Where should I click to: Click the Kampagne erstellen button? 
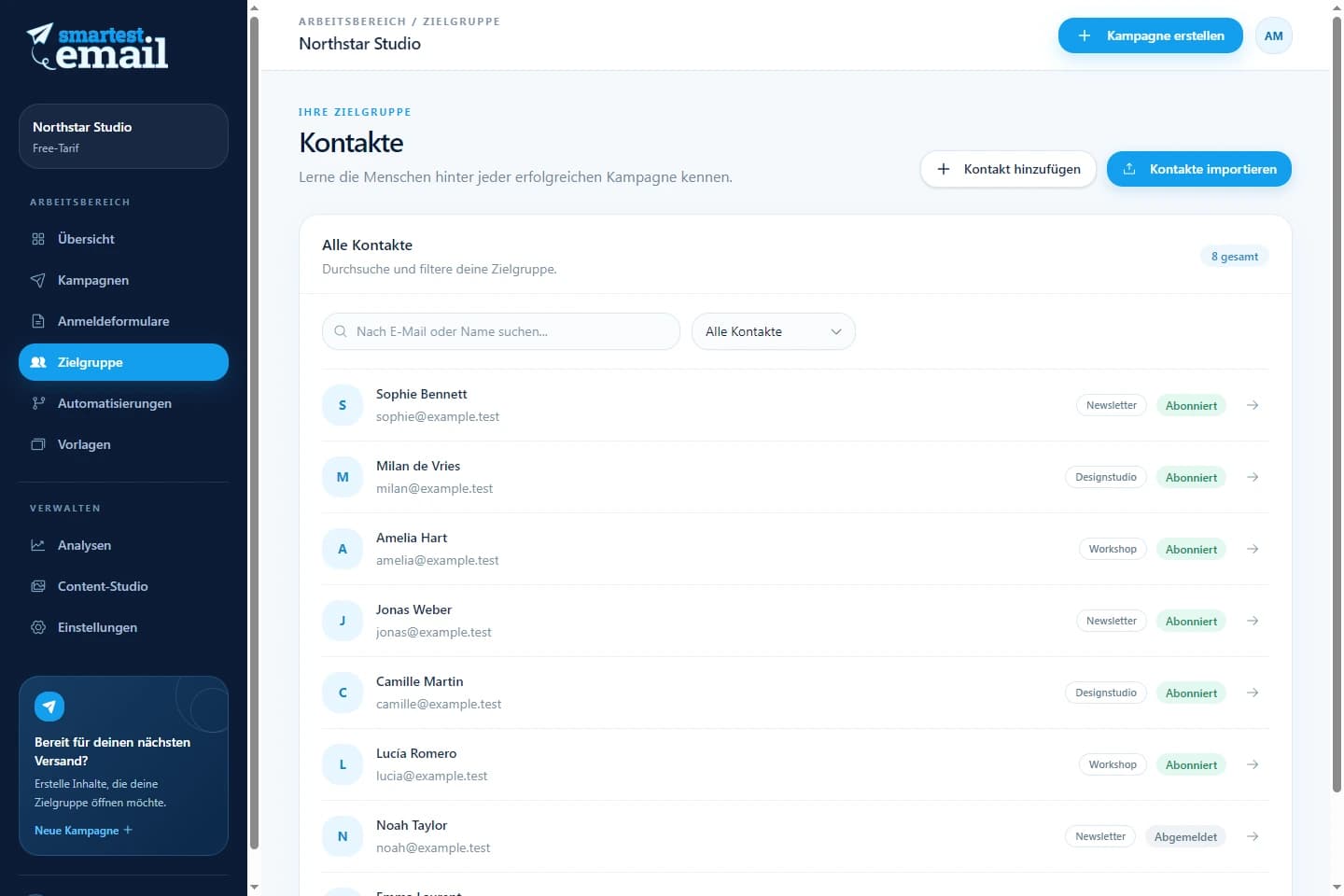pos(1151,35)
